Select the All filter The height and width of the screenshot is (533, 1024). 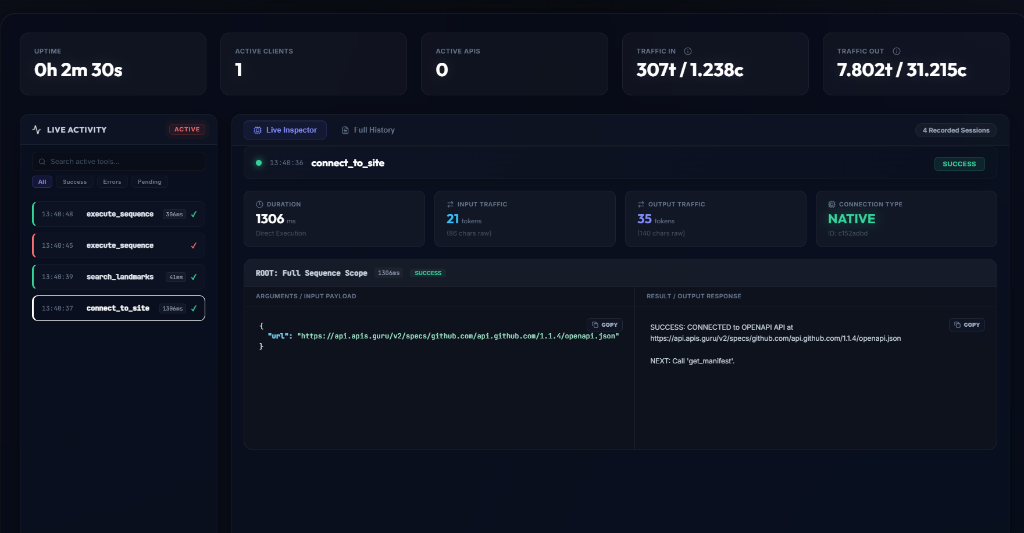point(42,182)
